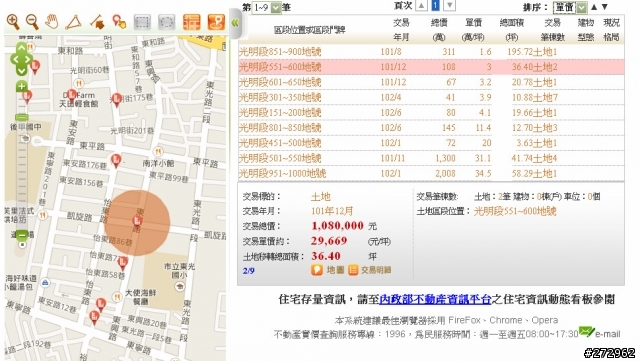
Task: Click the 2/9 record counter
Action: pyautogui.click(x=249, y=271)
